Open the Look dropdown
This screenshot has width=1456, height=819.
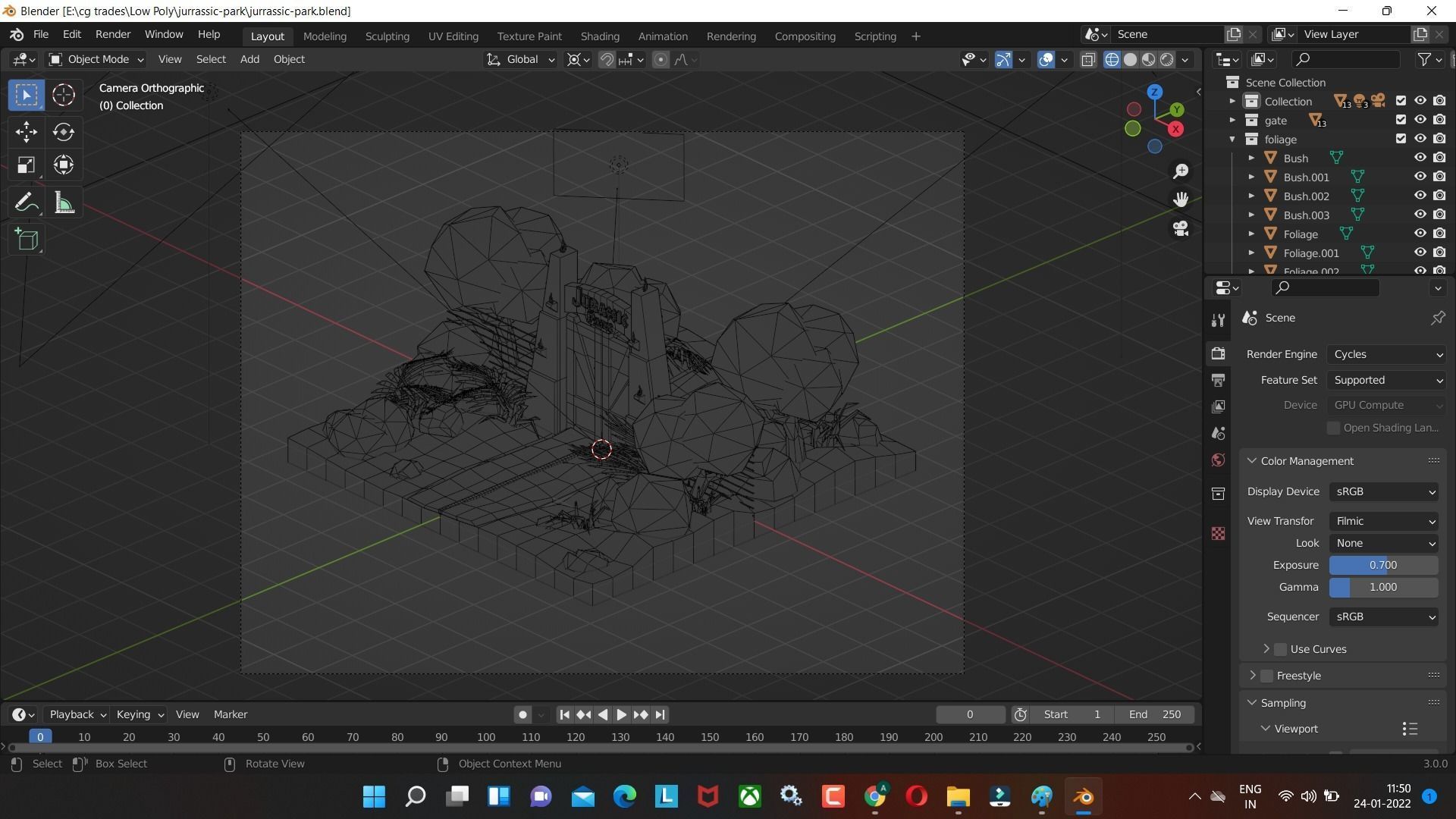(x=1384, y=543)
